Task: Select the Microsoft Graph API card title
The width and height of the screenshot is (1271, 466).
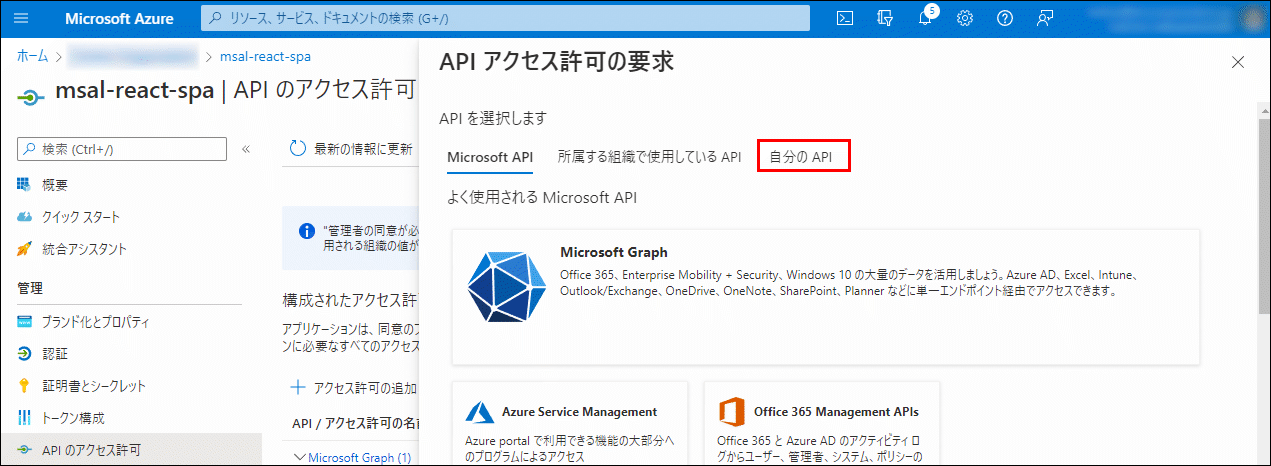Action: 614,253
